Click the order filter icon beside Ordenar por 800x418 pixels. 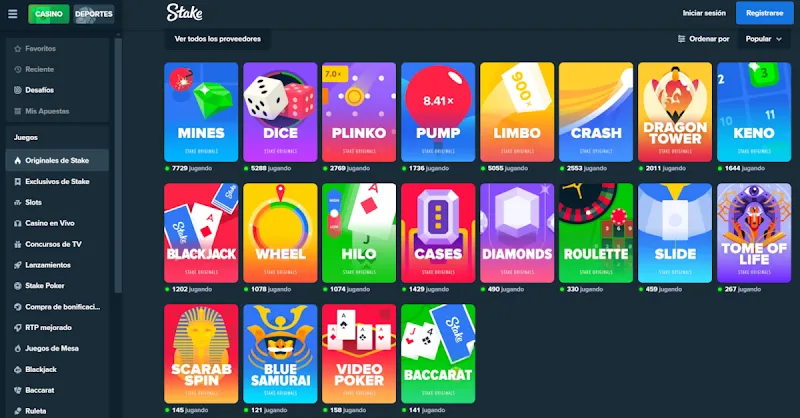681,39
